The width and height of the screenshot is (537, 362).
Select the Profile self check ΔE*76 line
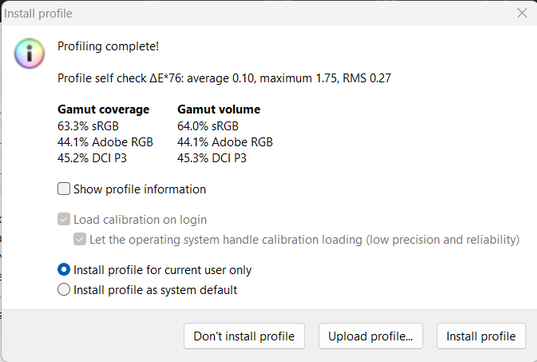point(224,78)
